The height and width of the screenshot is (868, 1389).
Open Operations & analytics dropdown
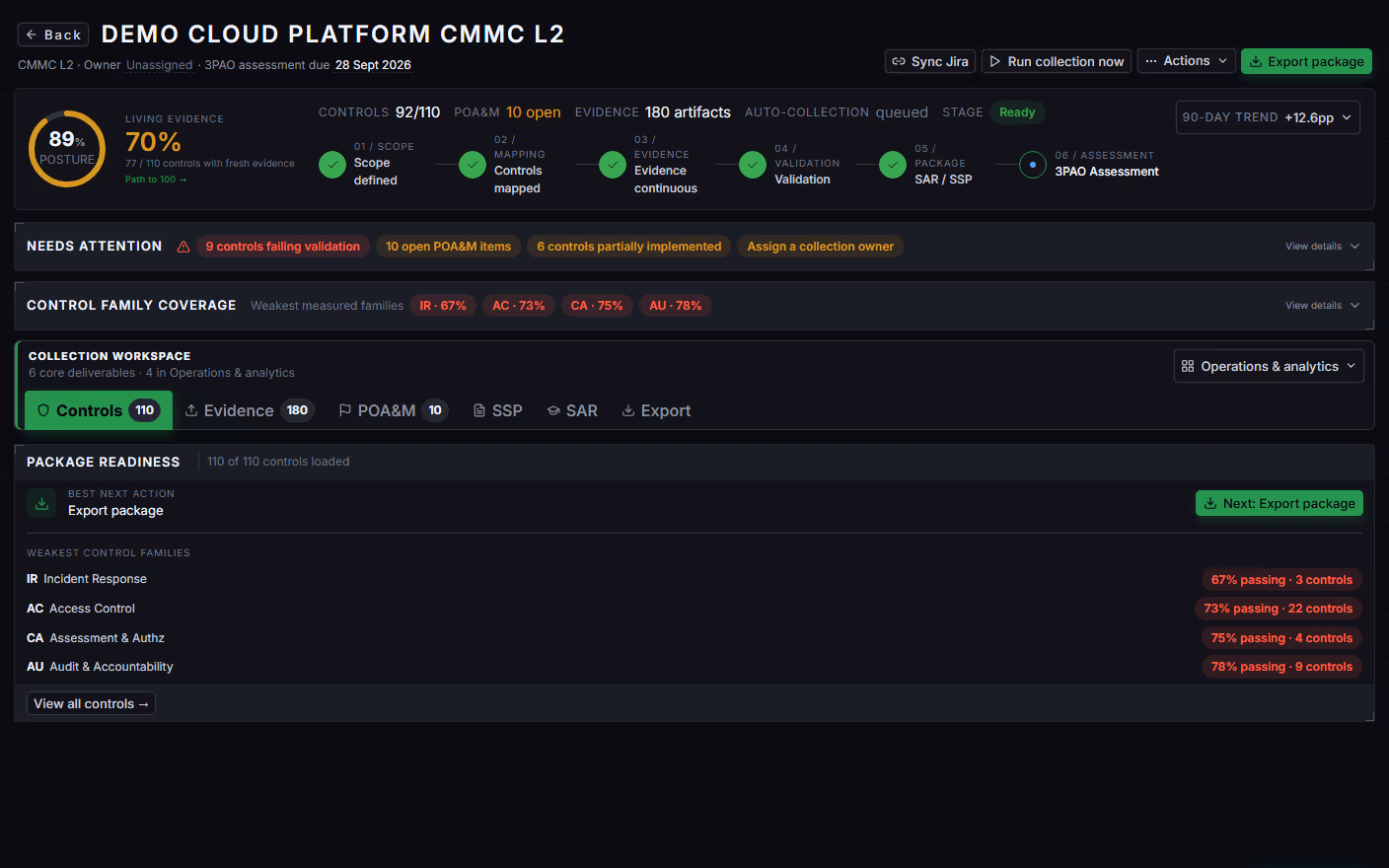(x=1269, y=366)
